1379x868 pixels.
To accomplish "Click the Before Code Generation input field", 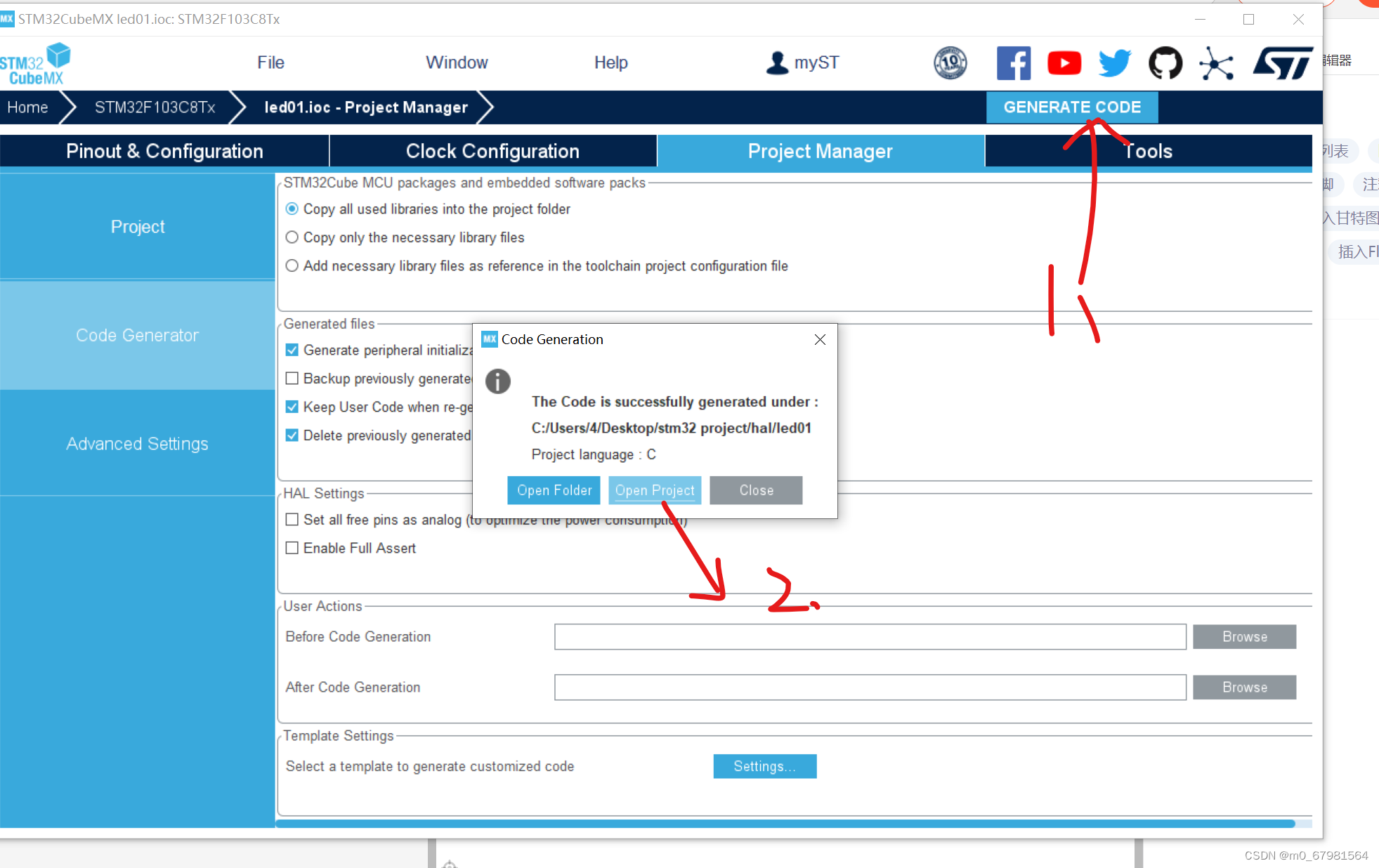I will [x=870, y=637].
